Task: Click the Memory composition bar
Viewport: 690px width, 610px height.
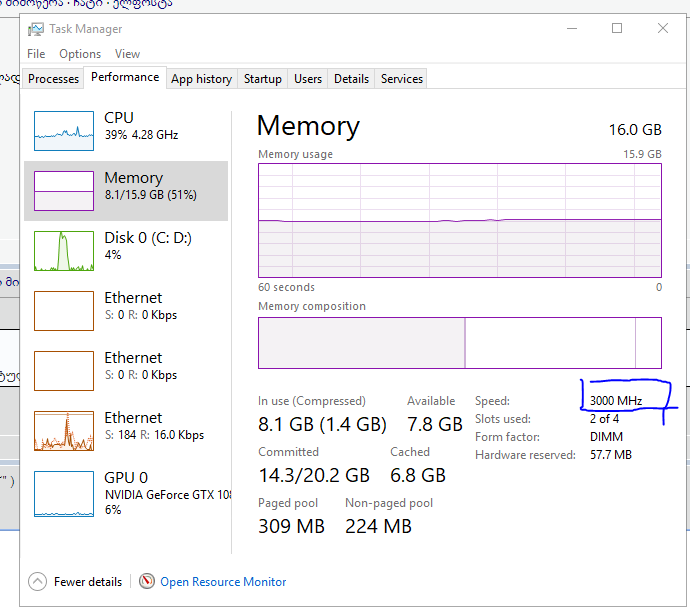Action: point(460,343)
